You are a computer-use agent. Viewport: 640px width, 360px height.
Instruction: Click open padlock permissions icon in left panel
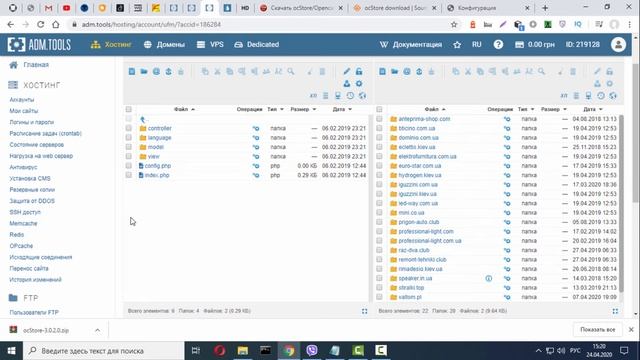[359, 71]
